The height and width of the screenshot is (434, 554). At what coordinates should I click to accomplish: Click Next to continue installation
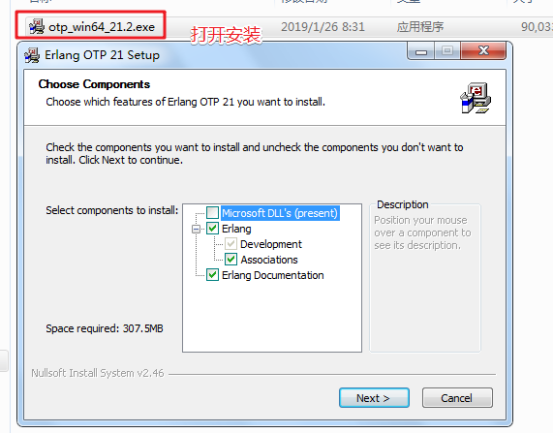[x=374, y=398]
